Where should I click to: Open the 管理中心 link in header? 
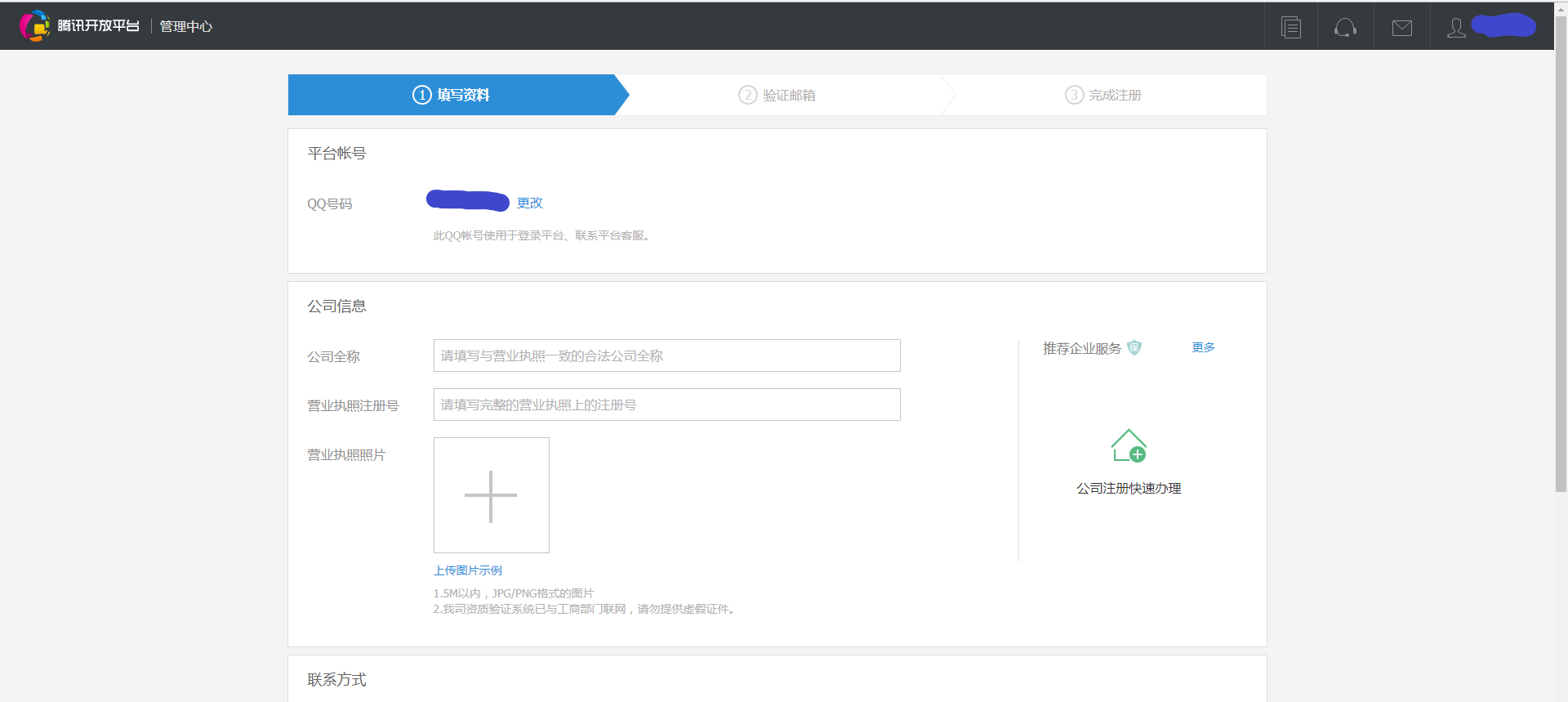pyautogui.click(x=186, y=26)
